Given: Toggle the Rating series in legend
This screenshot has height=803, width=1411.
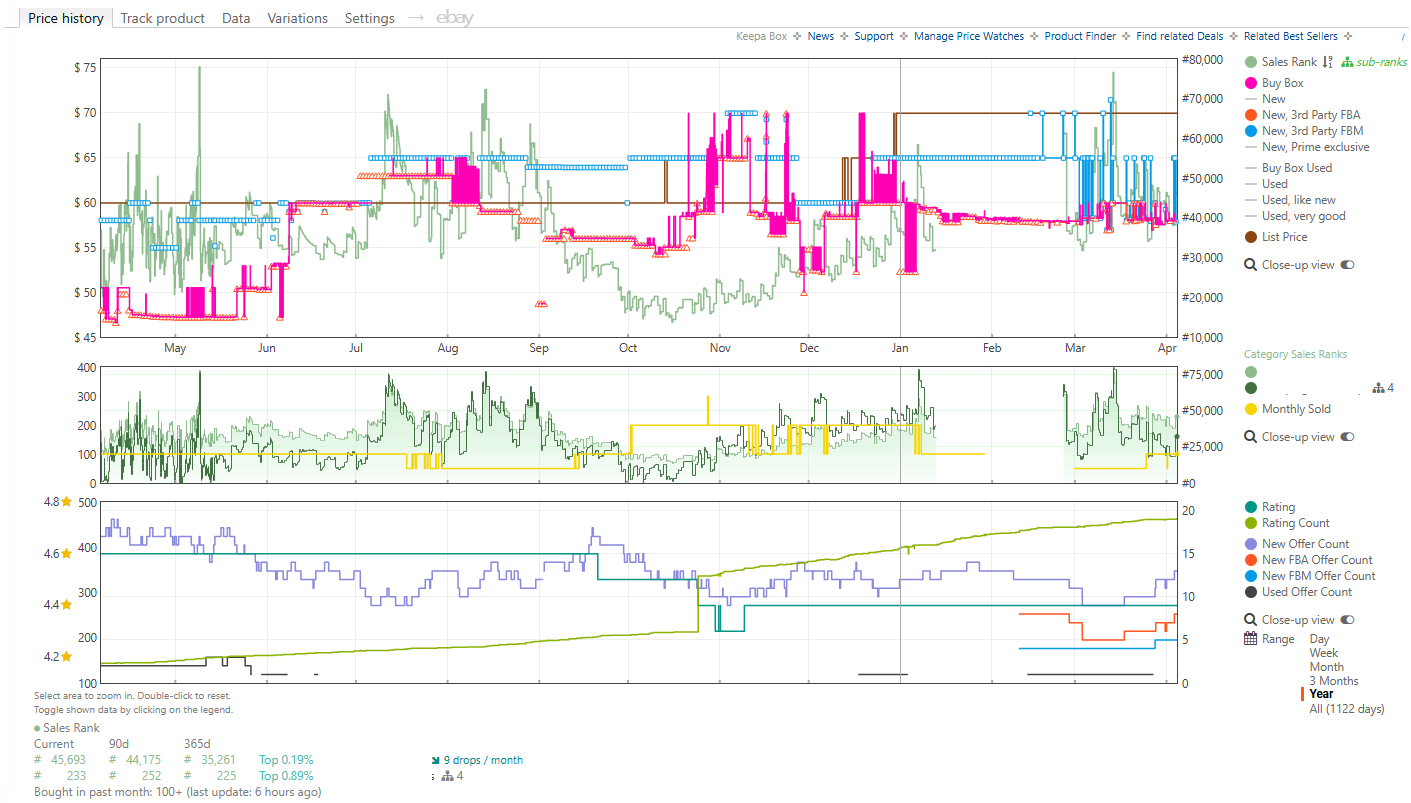Looking at the screenshot, I should (x=1269, y=507).
